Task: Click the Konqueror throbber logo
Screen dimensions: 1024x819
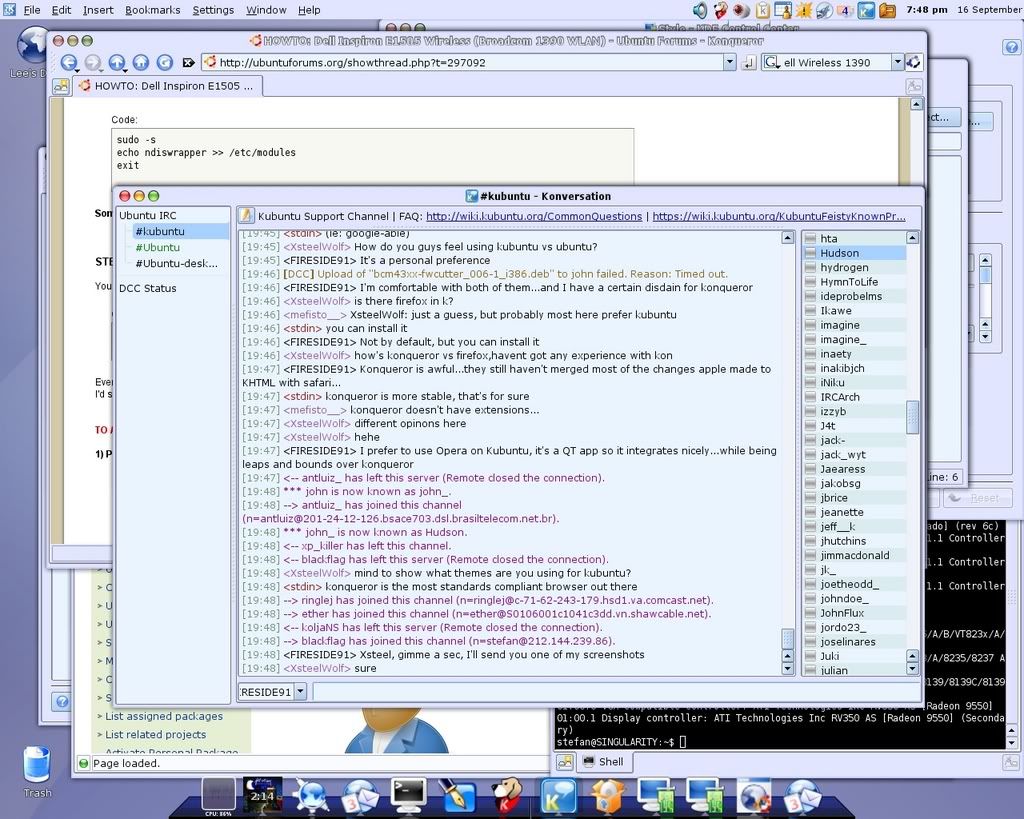Action: [x=914, y=62]
